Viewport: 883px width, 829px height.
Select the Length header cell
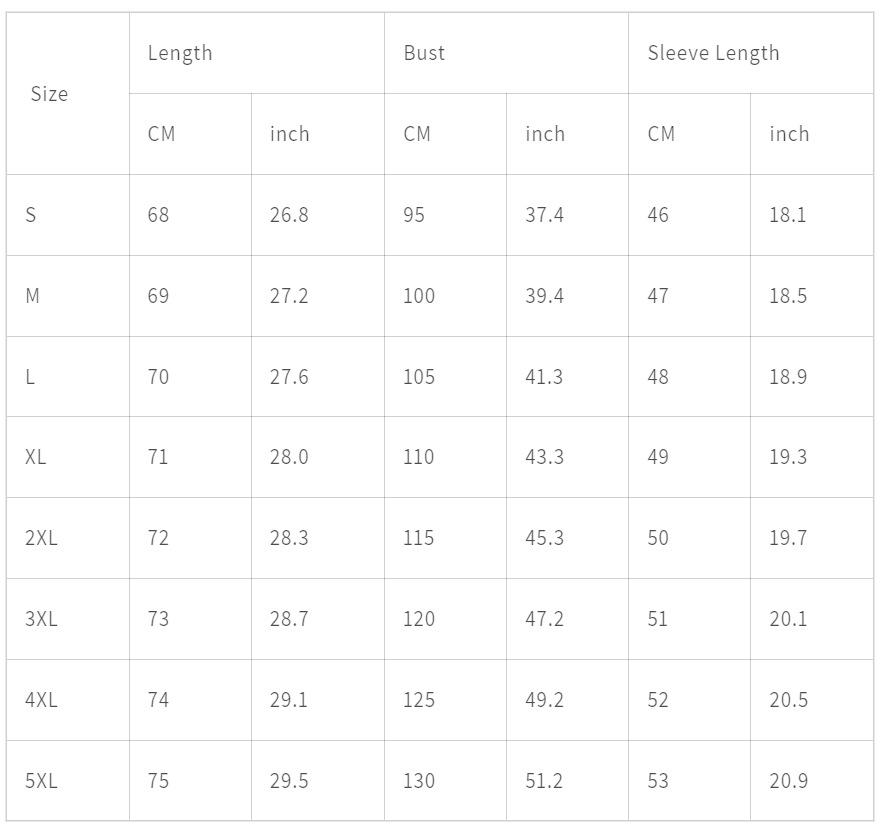coord(180,53)
